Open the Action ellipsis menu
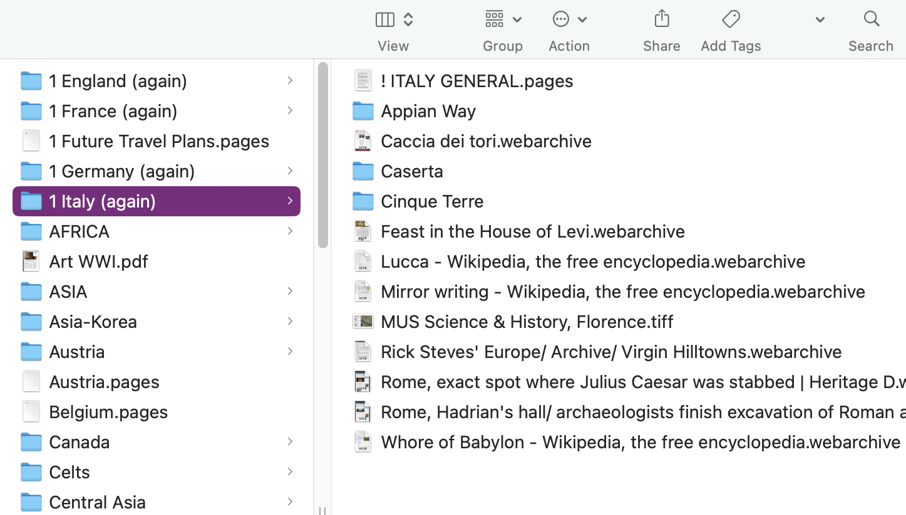Viewport: 906px width, 515px height. coord(561,19)
